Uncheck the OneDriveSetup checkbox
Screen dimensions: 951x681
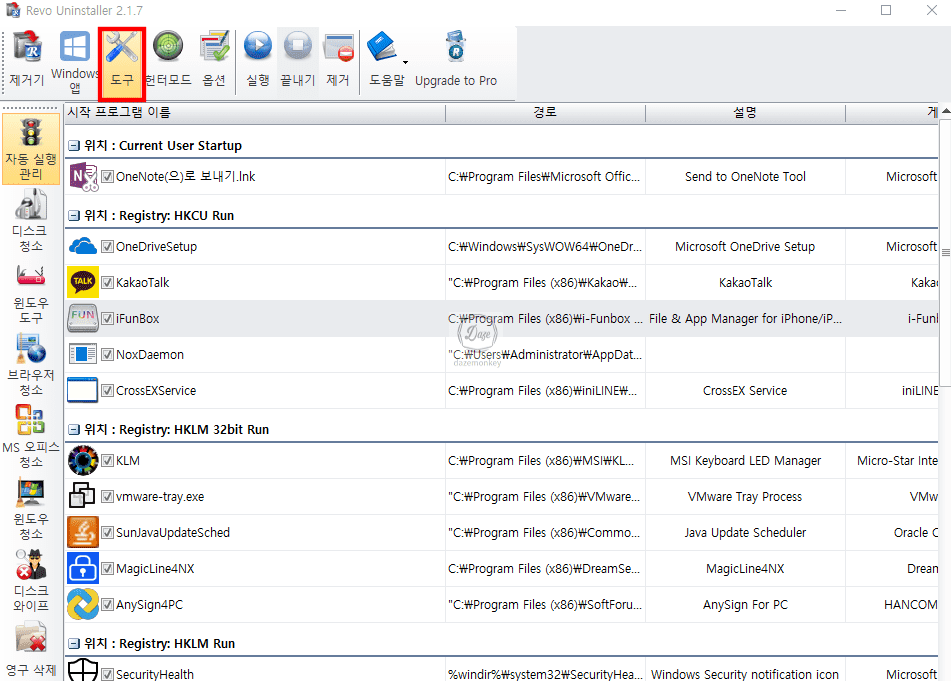pyautogui.click(x=107, y=246)
